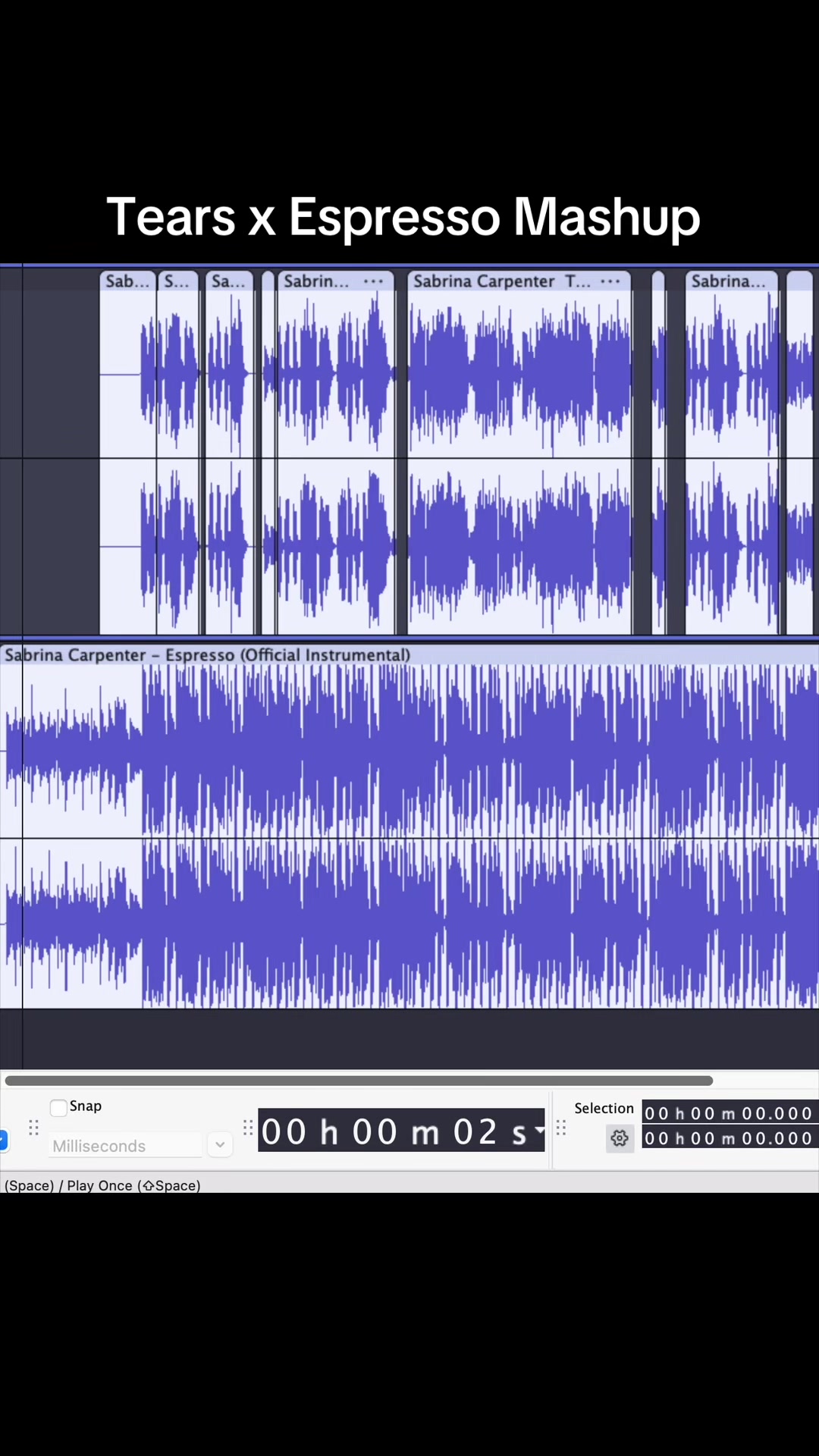Select the narrow untitled clip before the "Sabrina..." clip

coord(658,453)
